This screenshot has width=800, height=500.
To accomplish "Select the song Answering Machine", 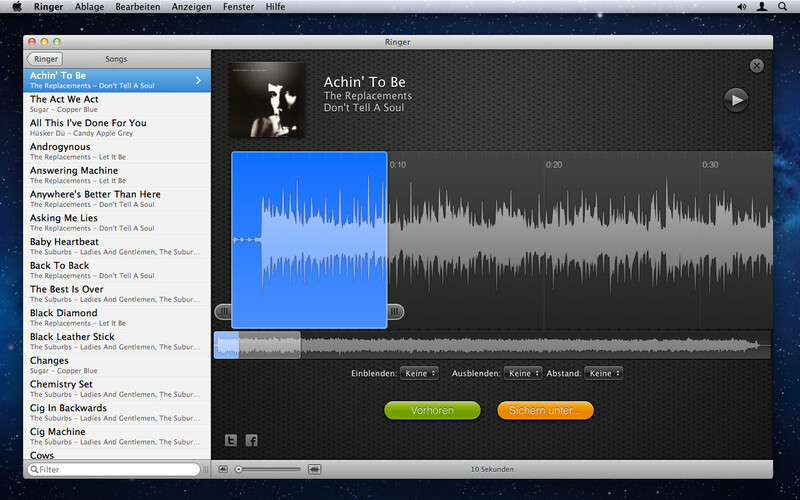I will coord(117,175).
